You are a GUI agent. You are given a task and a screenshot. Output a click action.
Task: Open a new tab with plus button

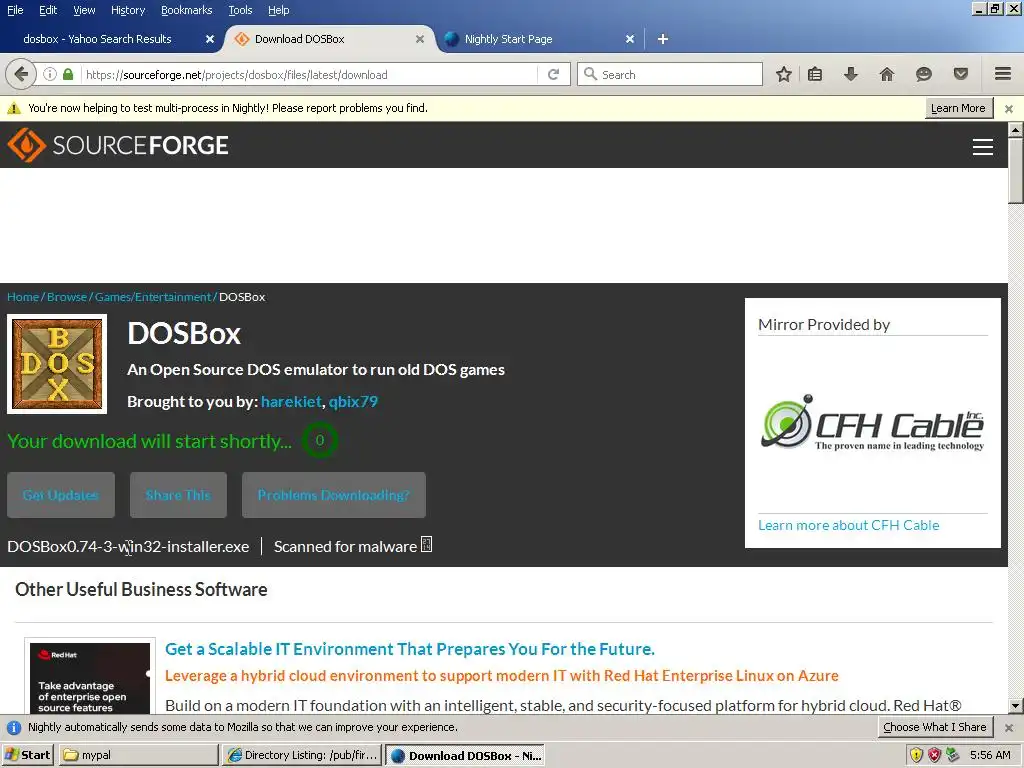click(662, 39)
